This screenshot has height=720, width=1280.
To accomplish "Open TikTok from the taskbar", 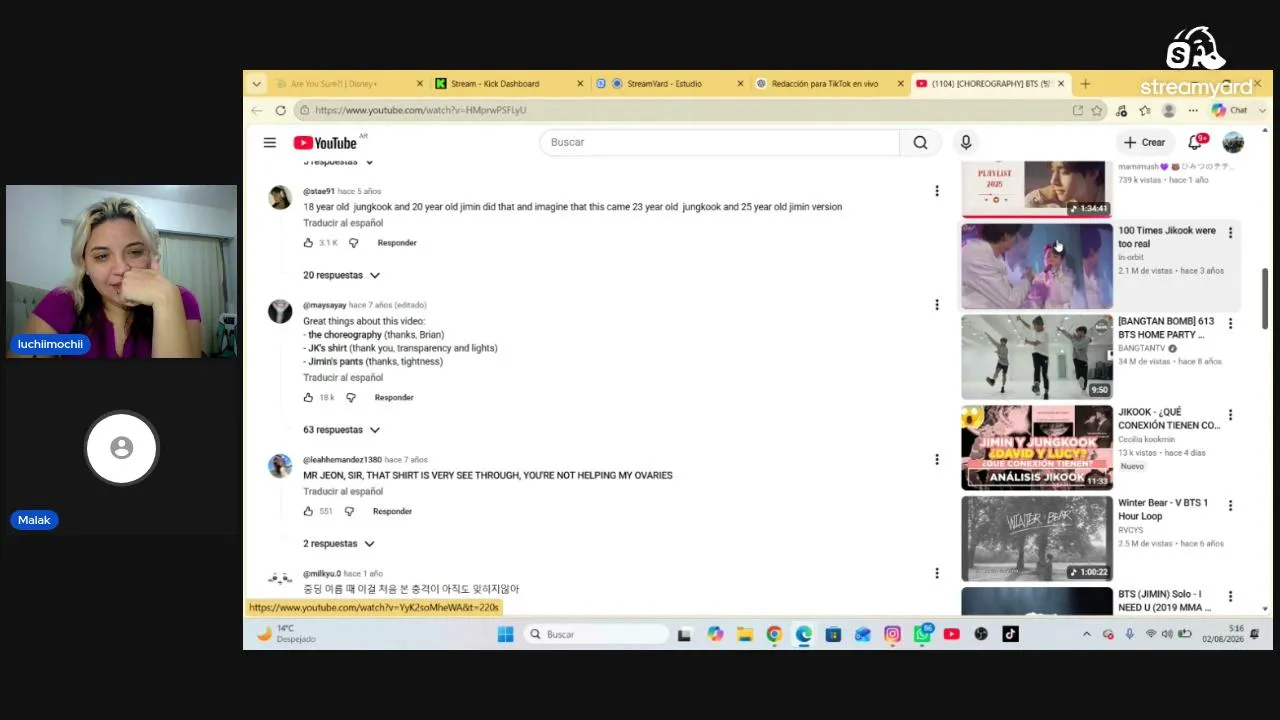I will click(x=1010, y=634).
